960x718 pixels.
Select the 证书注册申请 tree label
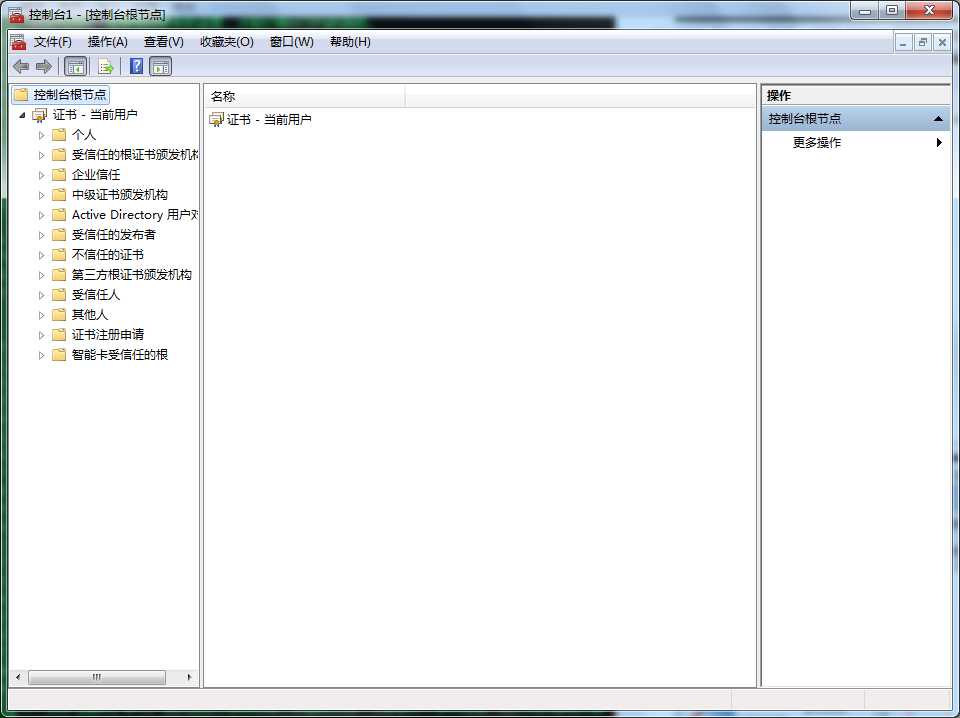click(108, 335)
